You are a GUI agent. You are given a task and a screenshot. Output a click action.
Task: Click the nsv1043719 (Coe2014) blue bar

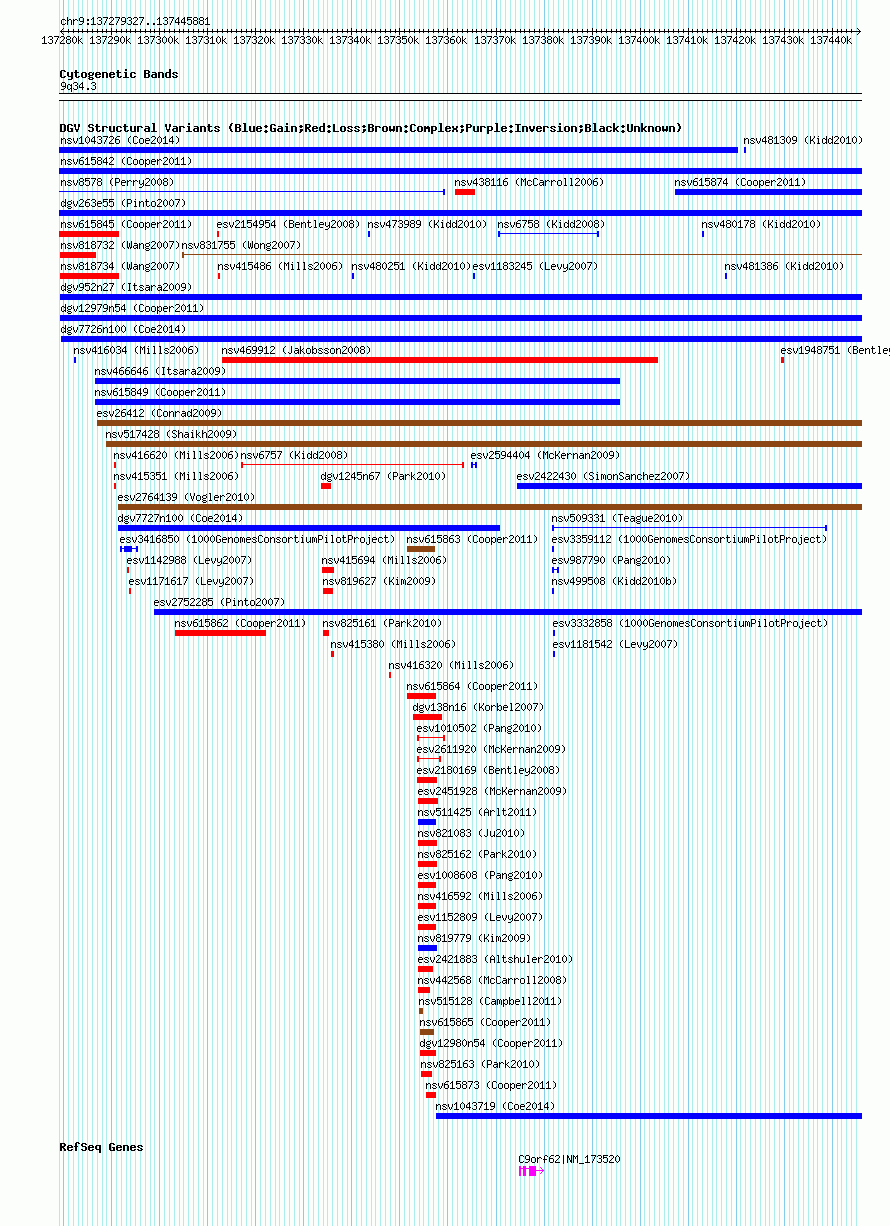(649, 1116)
